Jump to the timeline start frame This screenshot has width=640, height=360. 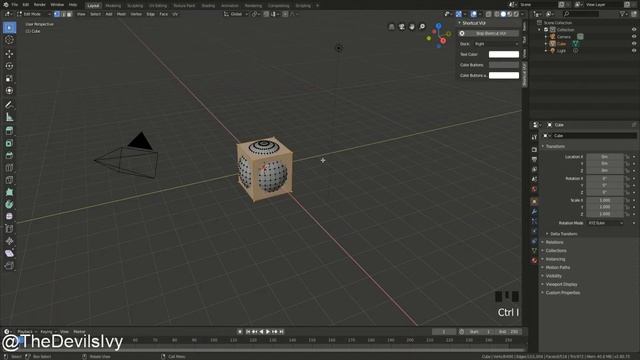point(248,332)
